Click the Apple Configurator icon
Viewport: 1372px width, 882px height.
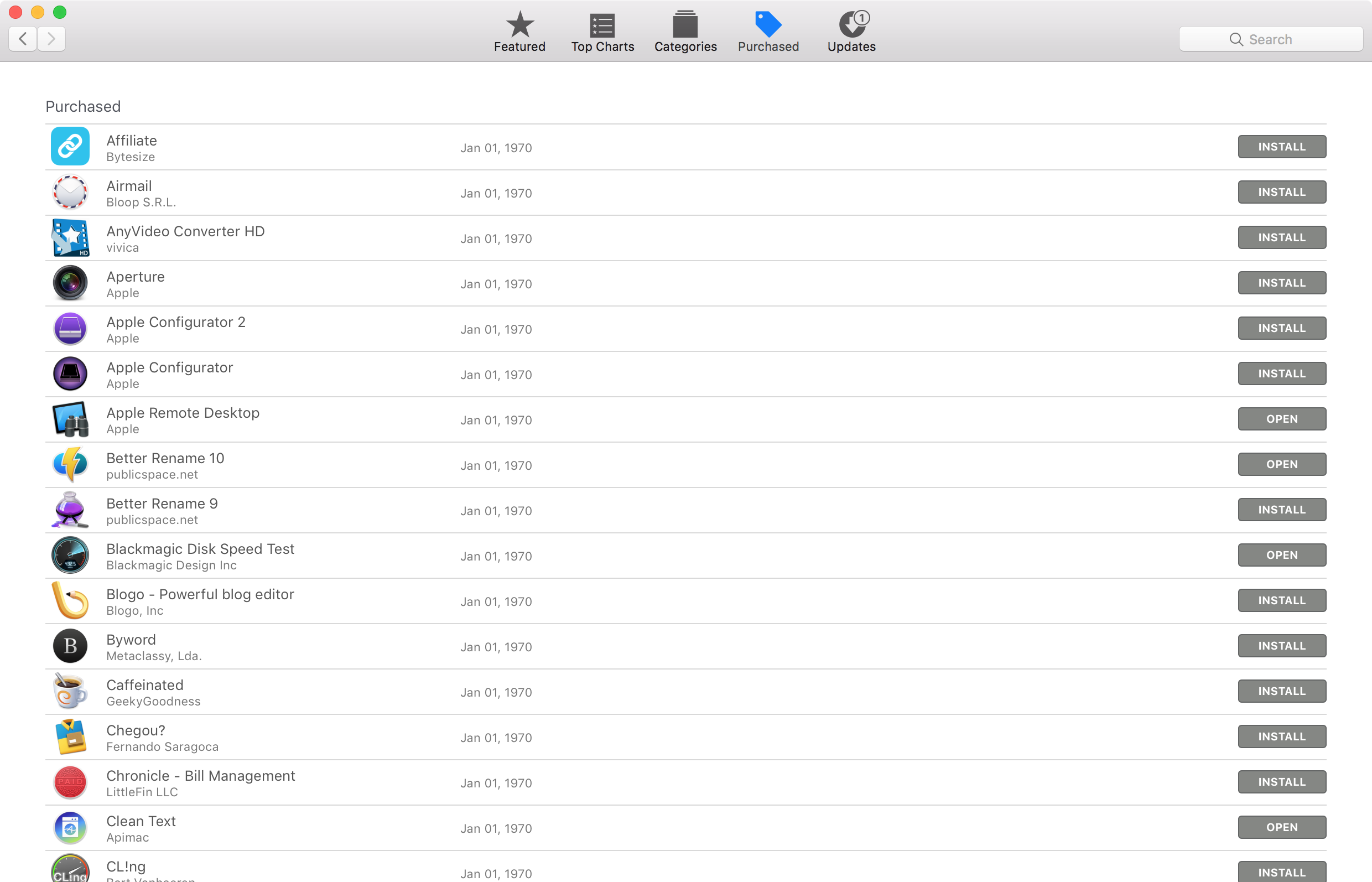click(70, 373)
